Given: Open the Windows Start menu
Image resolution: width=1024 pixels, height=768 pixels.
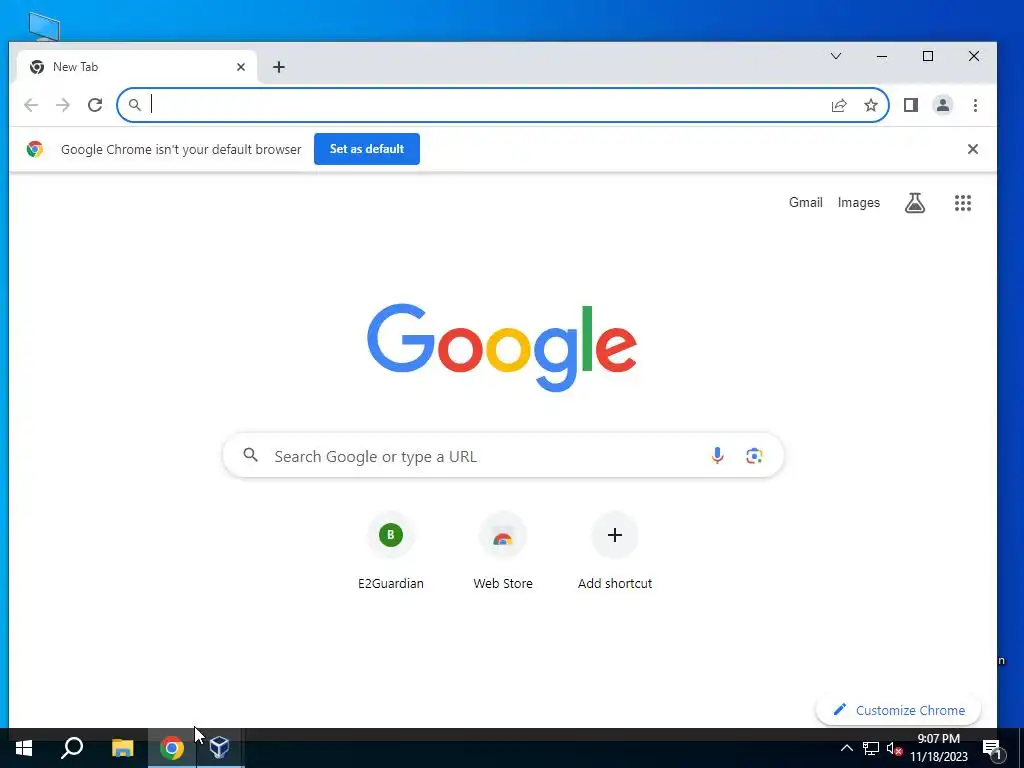Looking at the screenshot, I should click(x=24, y=748).
